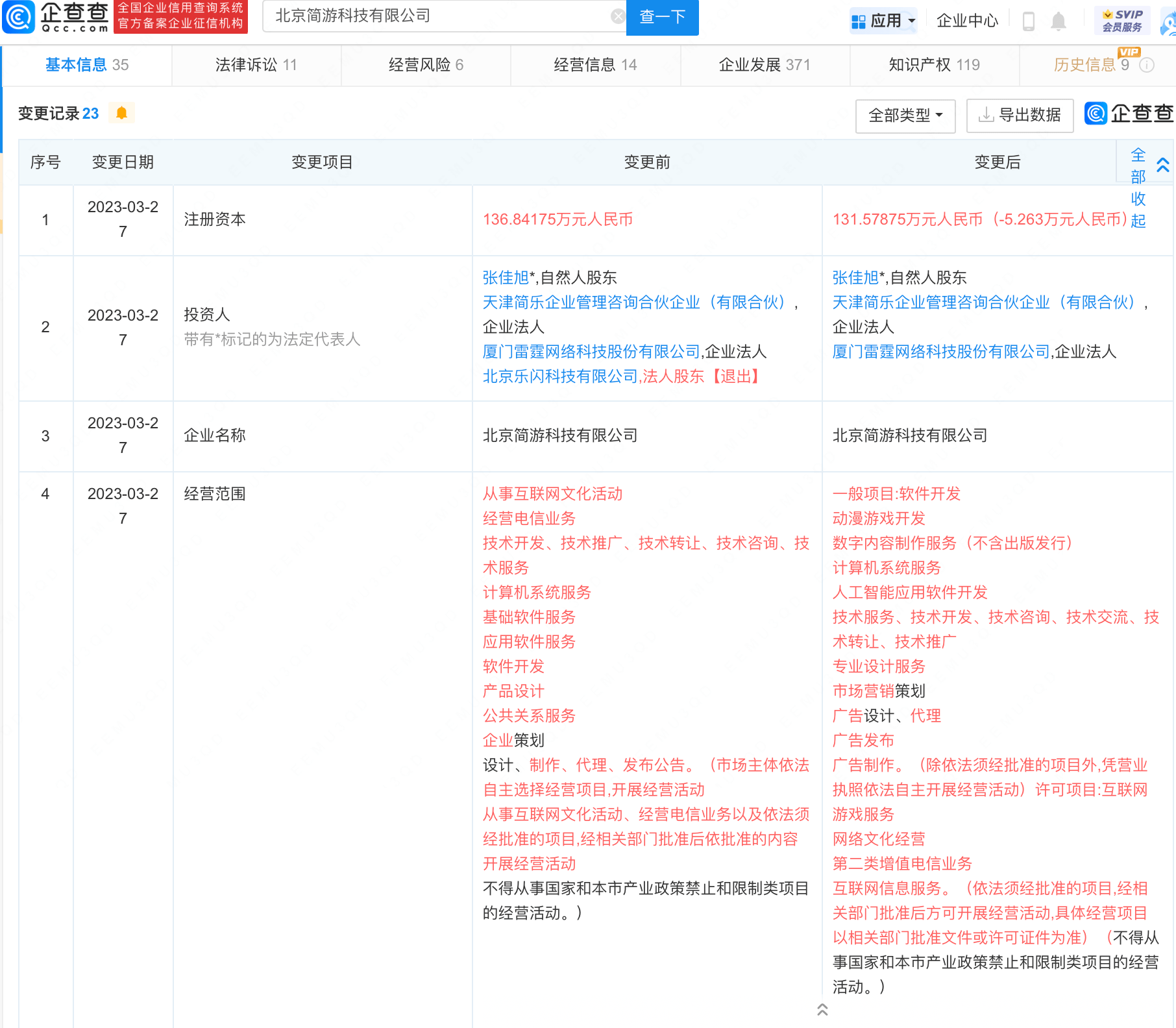Open 北京乐闪科技有限公司 link
The image size is (1176, 1028).
(x=560, y=376)
